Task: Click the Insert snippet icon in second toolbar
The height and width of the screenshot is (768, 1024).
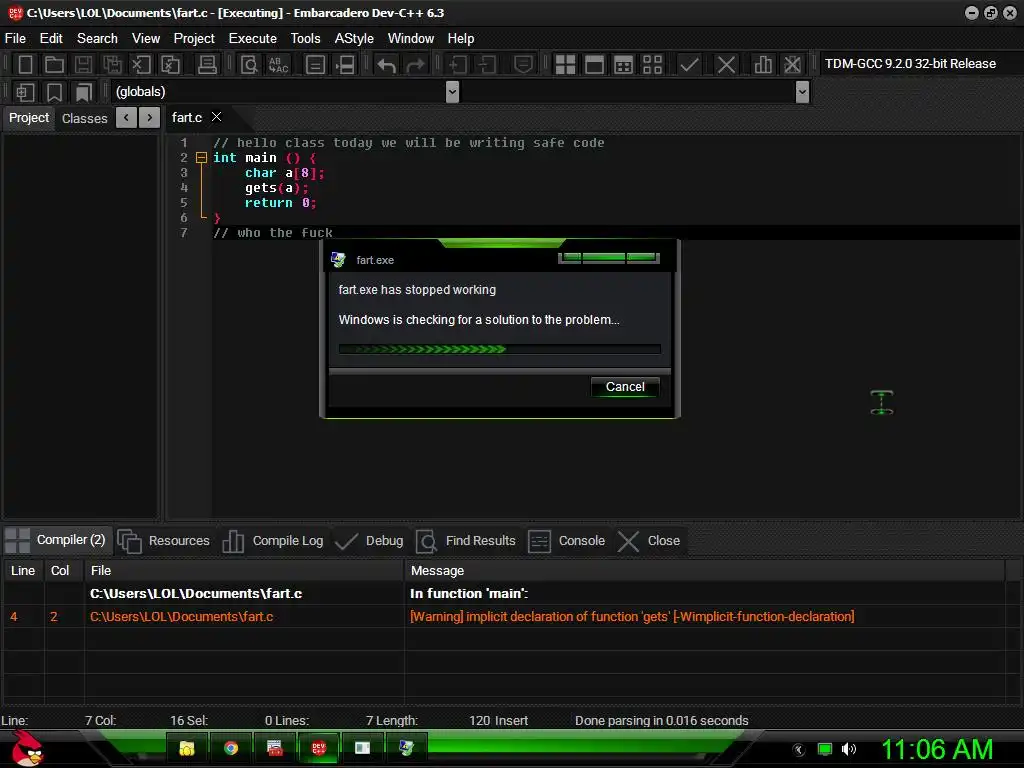Action: point(25,92)
